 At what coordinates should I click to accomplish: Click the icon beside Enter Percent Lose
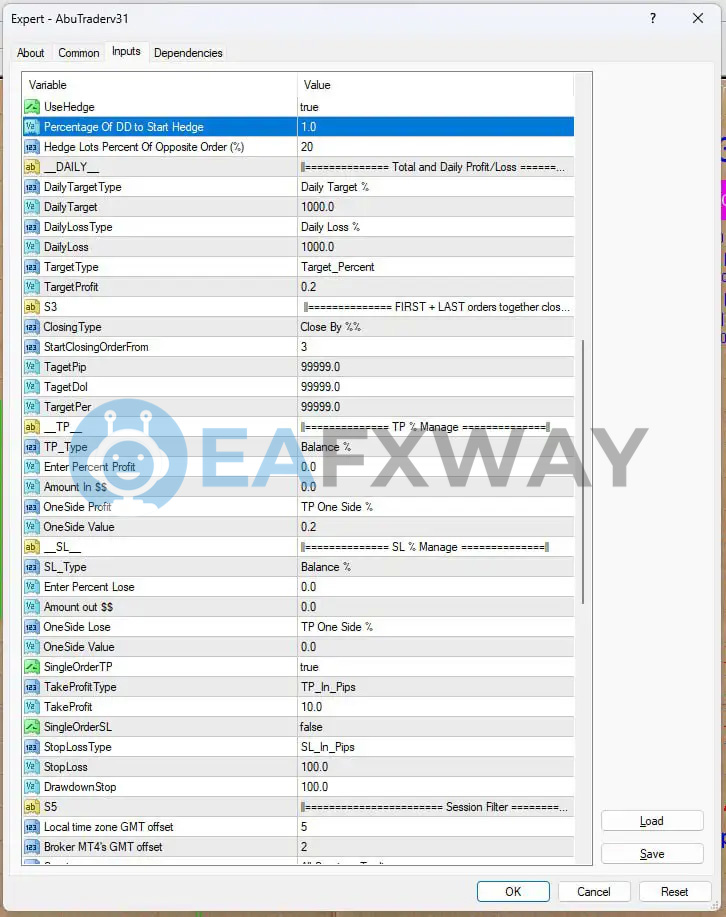click(x=32, y=587)
